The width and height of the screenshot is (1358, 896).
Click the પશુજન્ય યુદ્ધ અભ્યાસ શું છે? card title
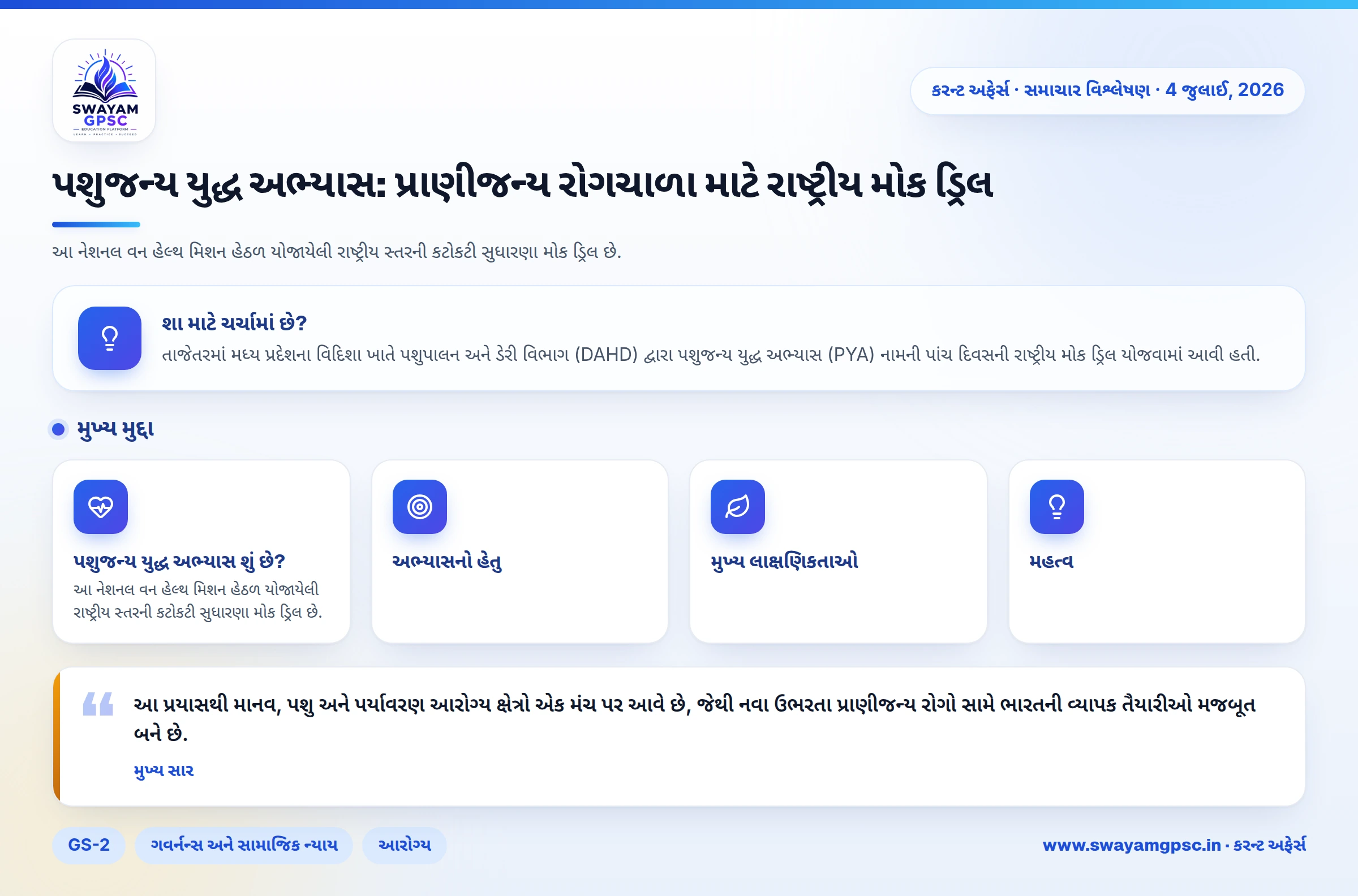point(179,562)
